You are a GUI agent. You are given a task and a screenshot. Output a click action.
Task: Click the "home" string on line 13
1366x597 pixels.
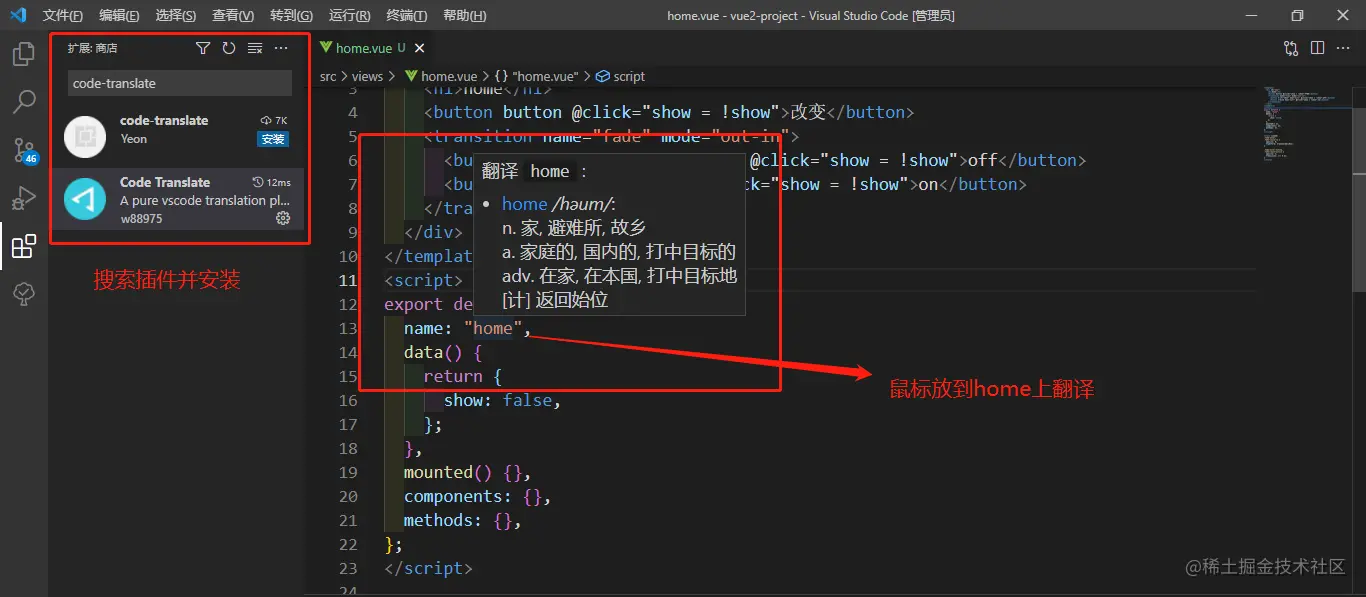pyautogui.click(x=493, y=328)
